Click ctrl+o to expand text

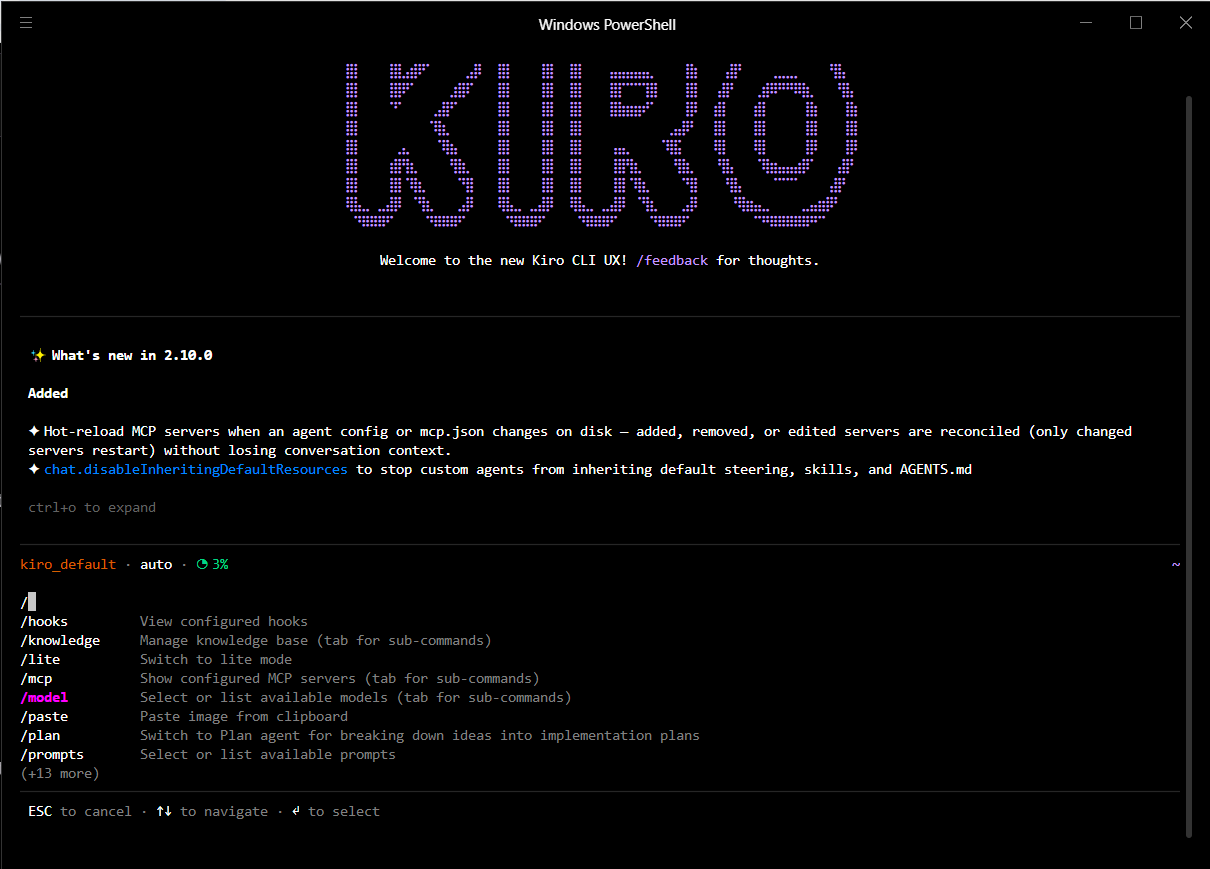(x=92, y=508)
